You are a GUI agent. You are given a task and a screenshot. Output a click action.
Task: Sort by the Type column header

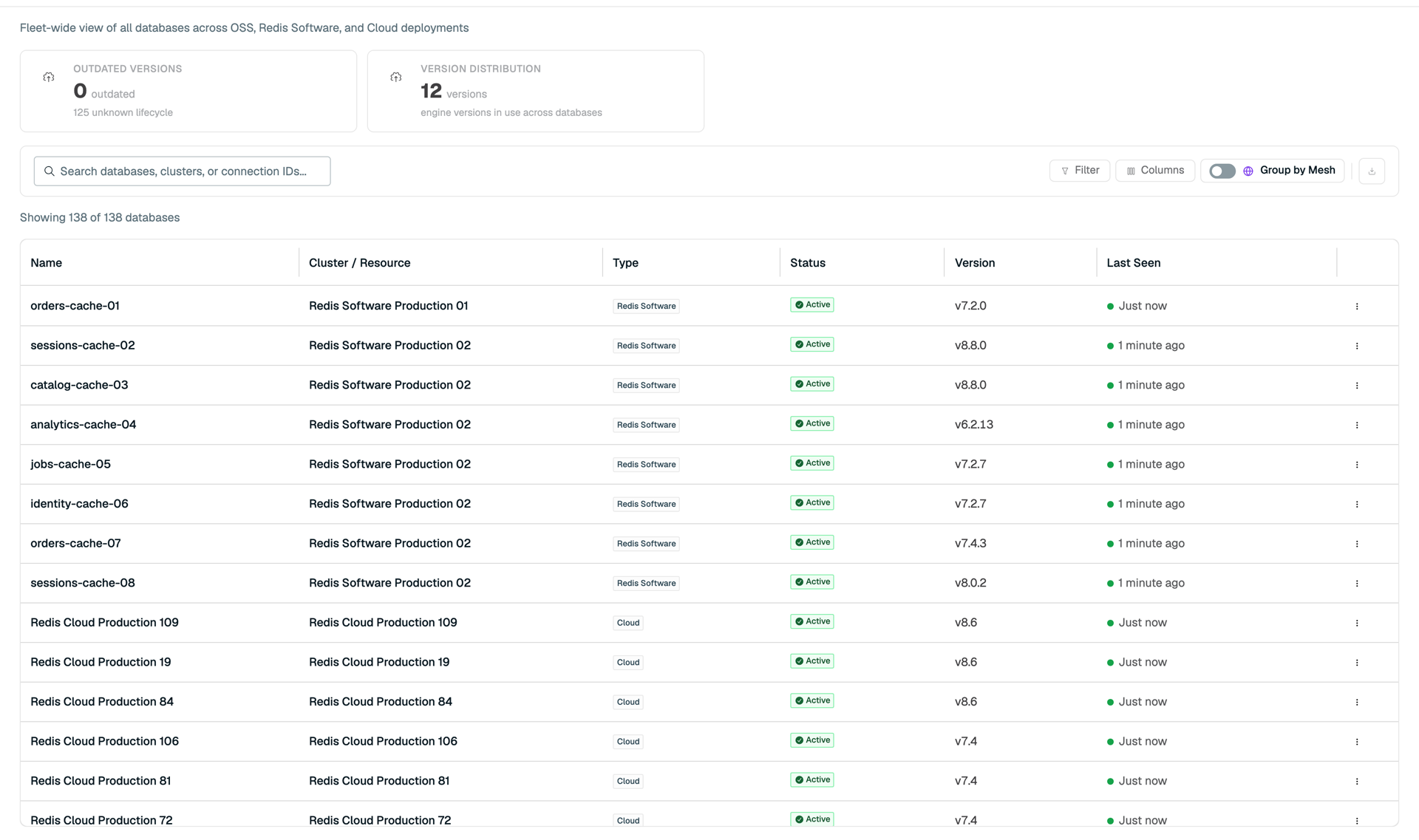click(x=625, y=263)
